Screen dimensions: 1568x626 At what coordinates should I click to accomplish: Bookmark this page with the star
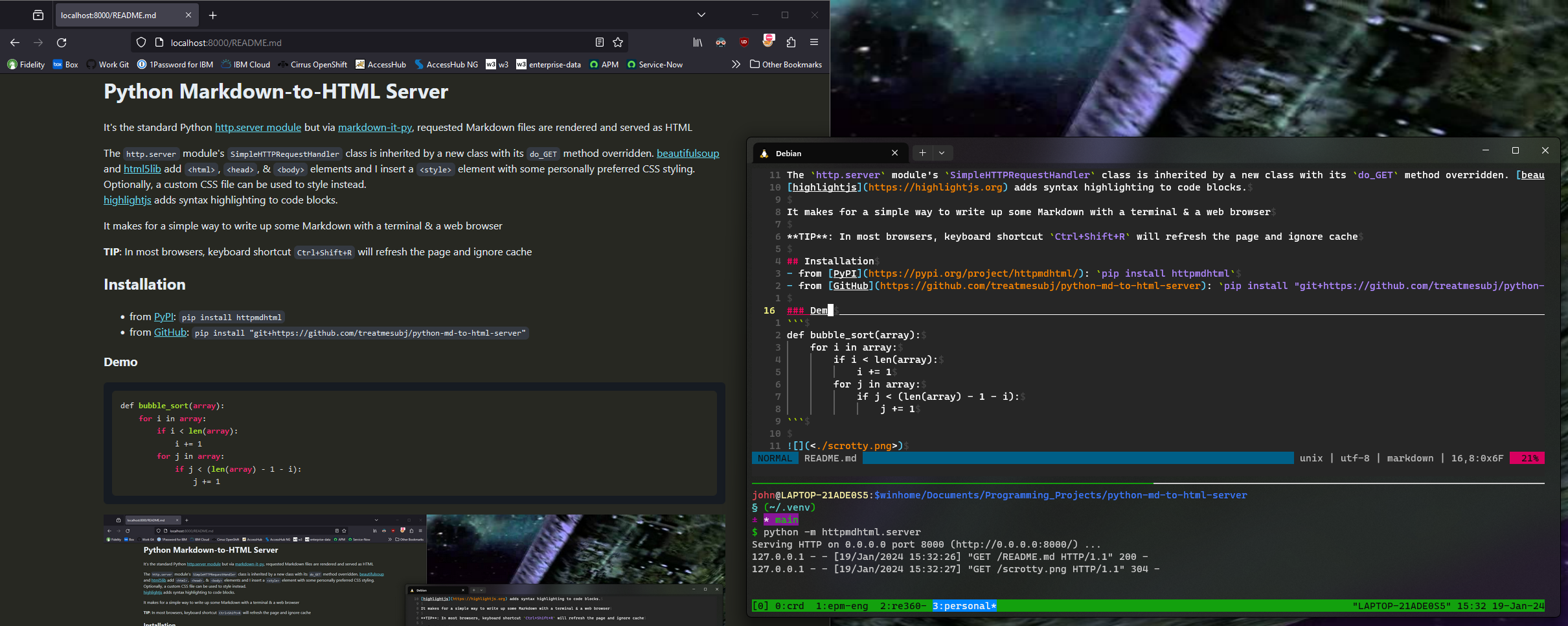(618, 43)
